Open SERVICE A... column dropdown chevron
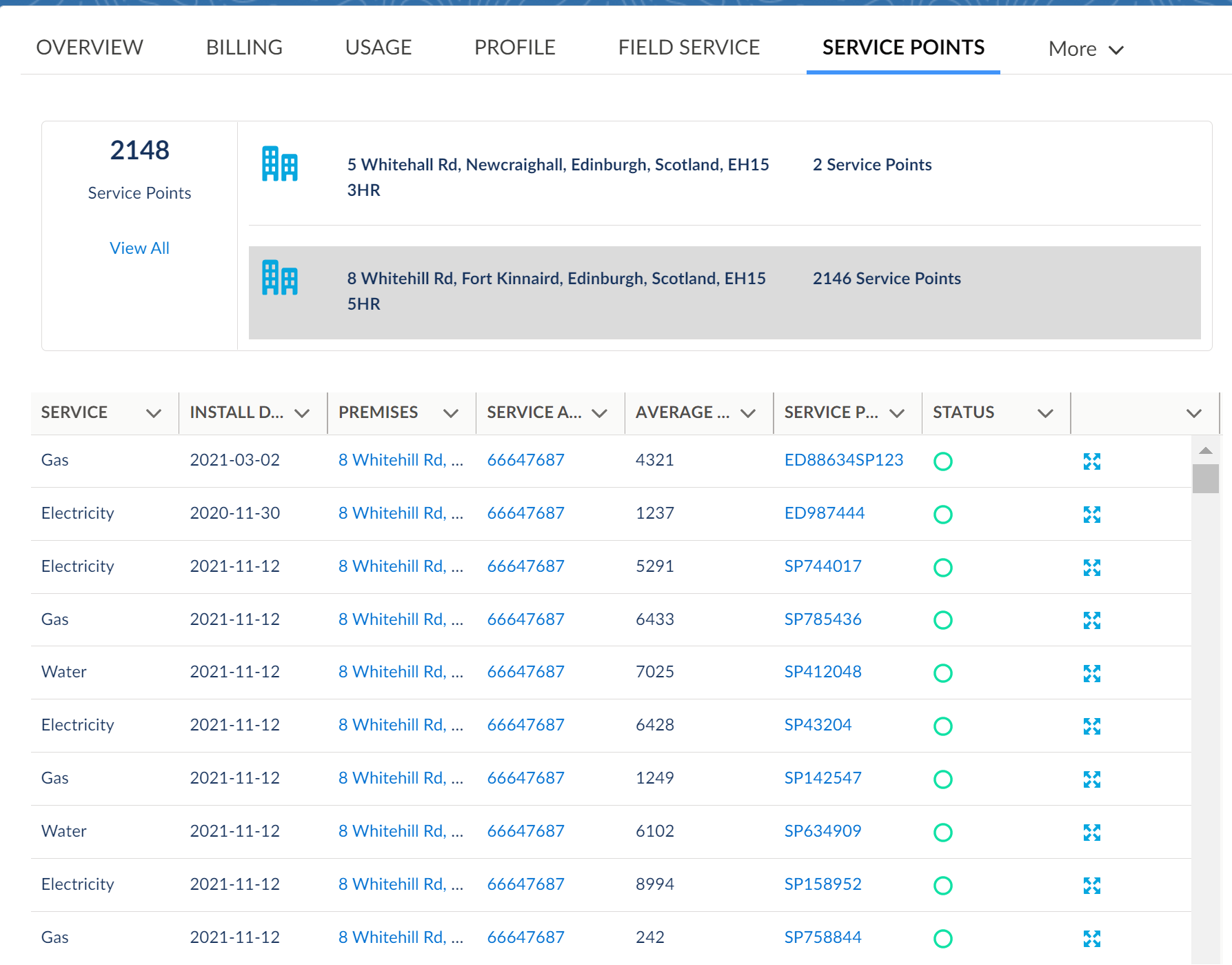 (x=599, y=413)
